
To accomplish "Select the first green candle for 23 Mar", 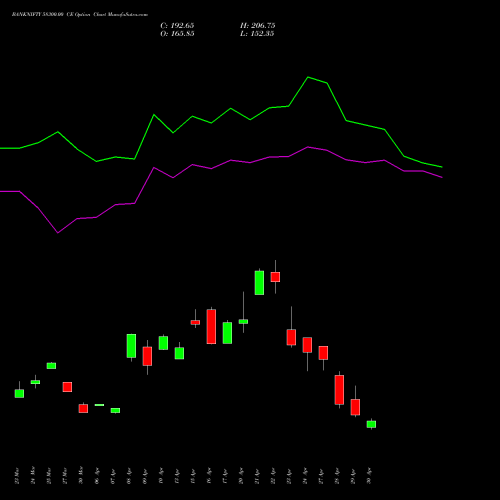I will 19,393.
